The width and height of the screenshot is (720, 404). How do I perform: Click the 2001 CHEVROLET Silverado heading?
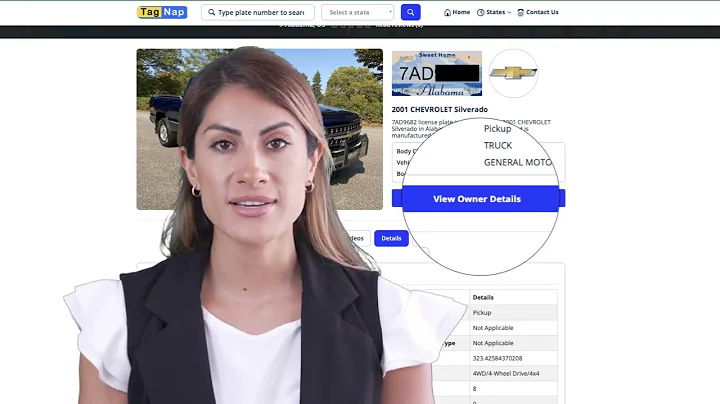tap(439, 109)
